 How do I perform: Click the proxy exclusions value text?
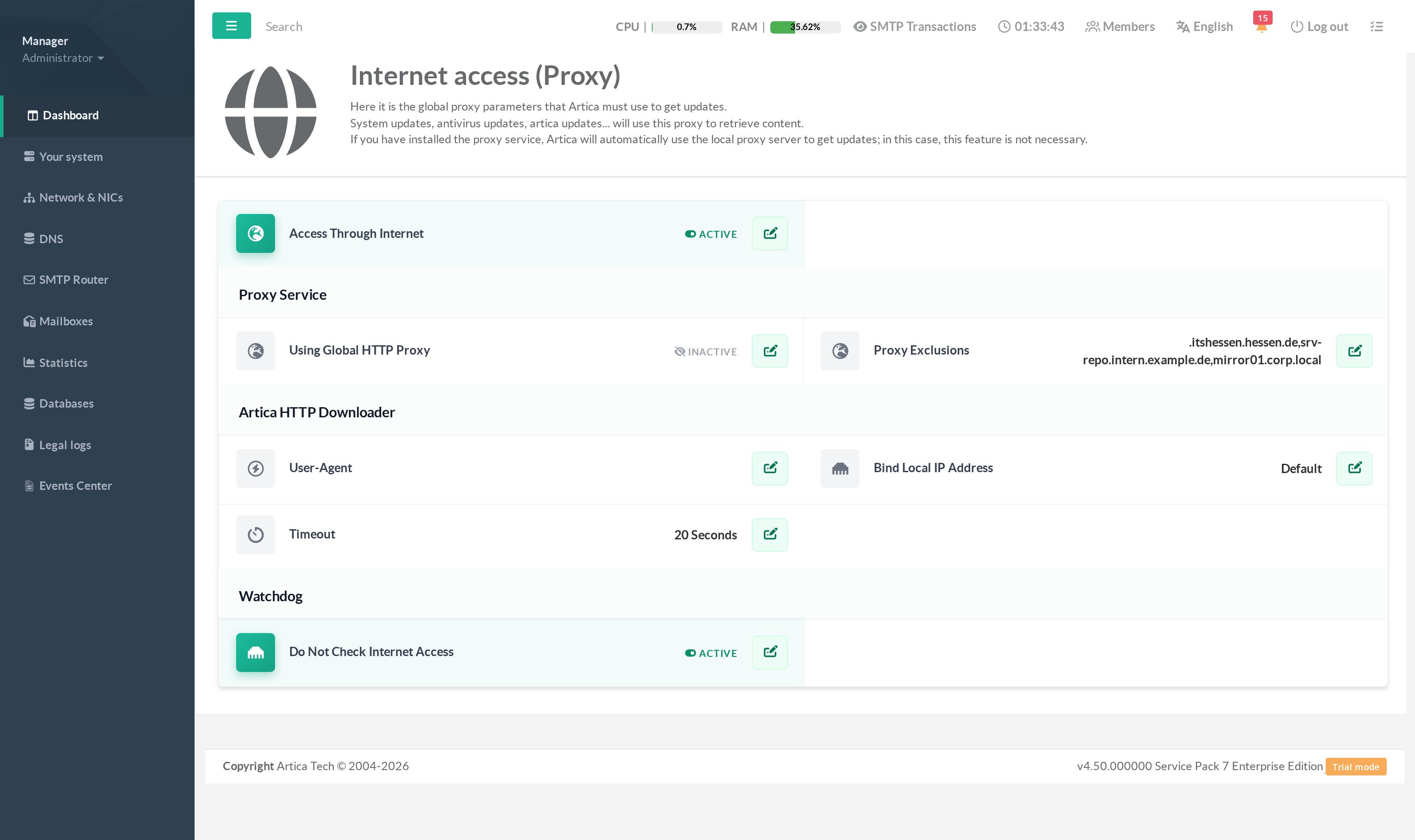(1201, 351)
